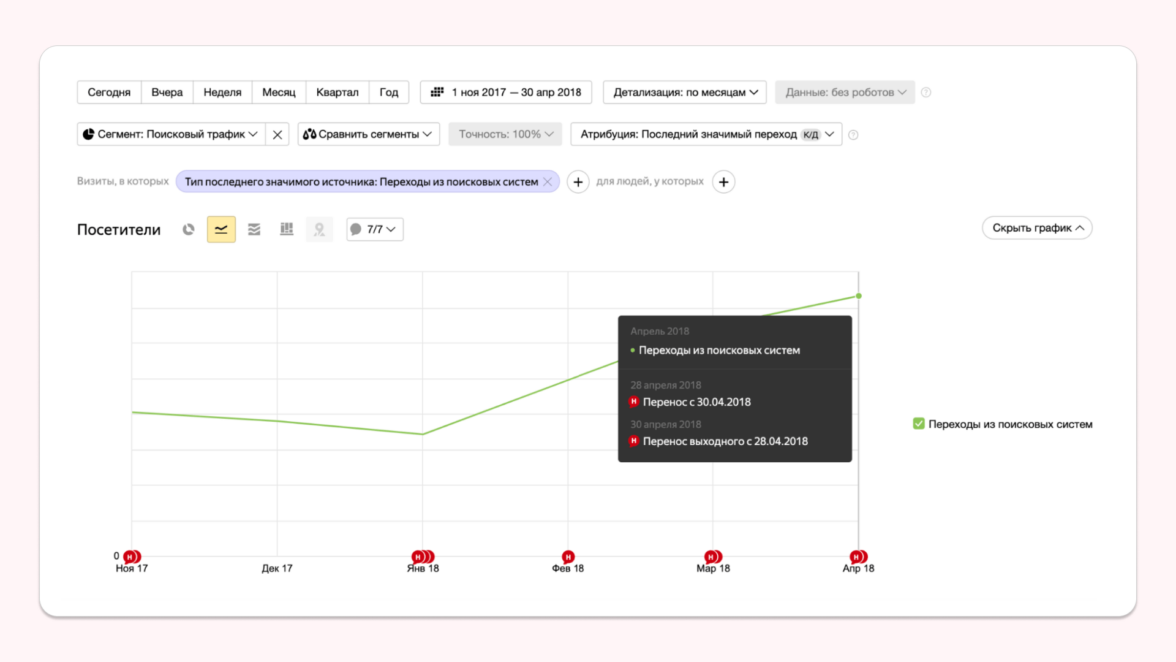Viewport: 1176px width, 662px height.
Task: Remove the search engine source filter chip
Action: coord(548,181)
